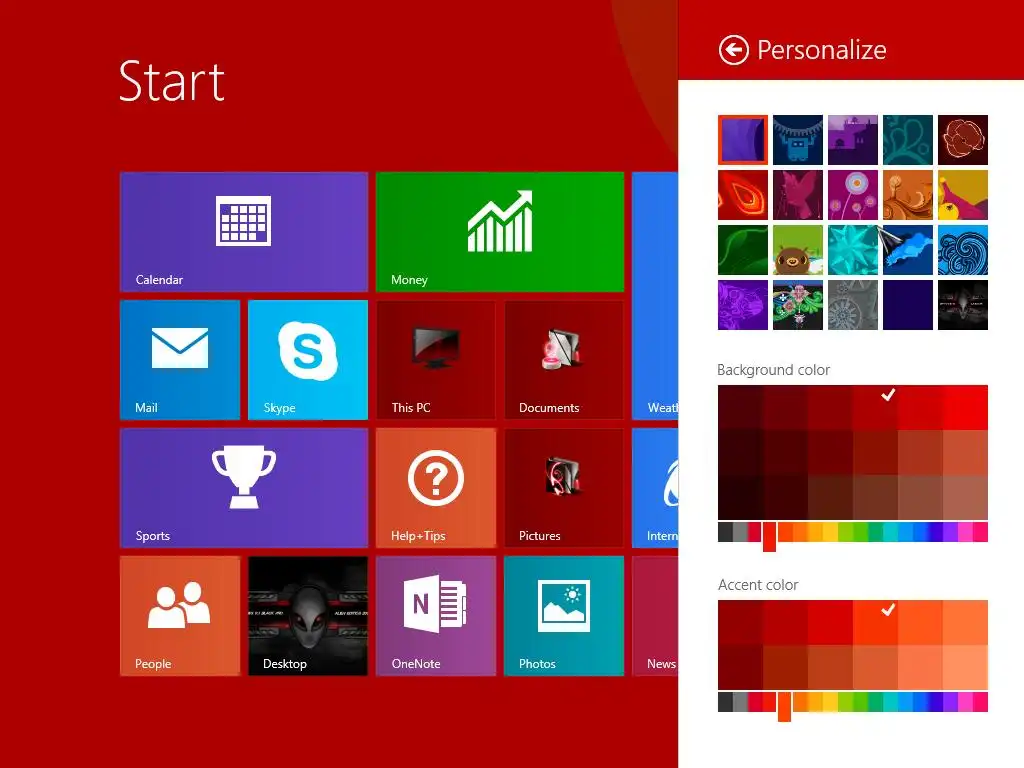The height and width of the screenshot is (768, 1024).
Task: Click the back arrow beside Personalize
Action: pyautogui.click(x=733, y=50)
